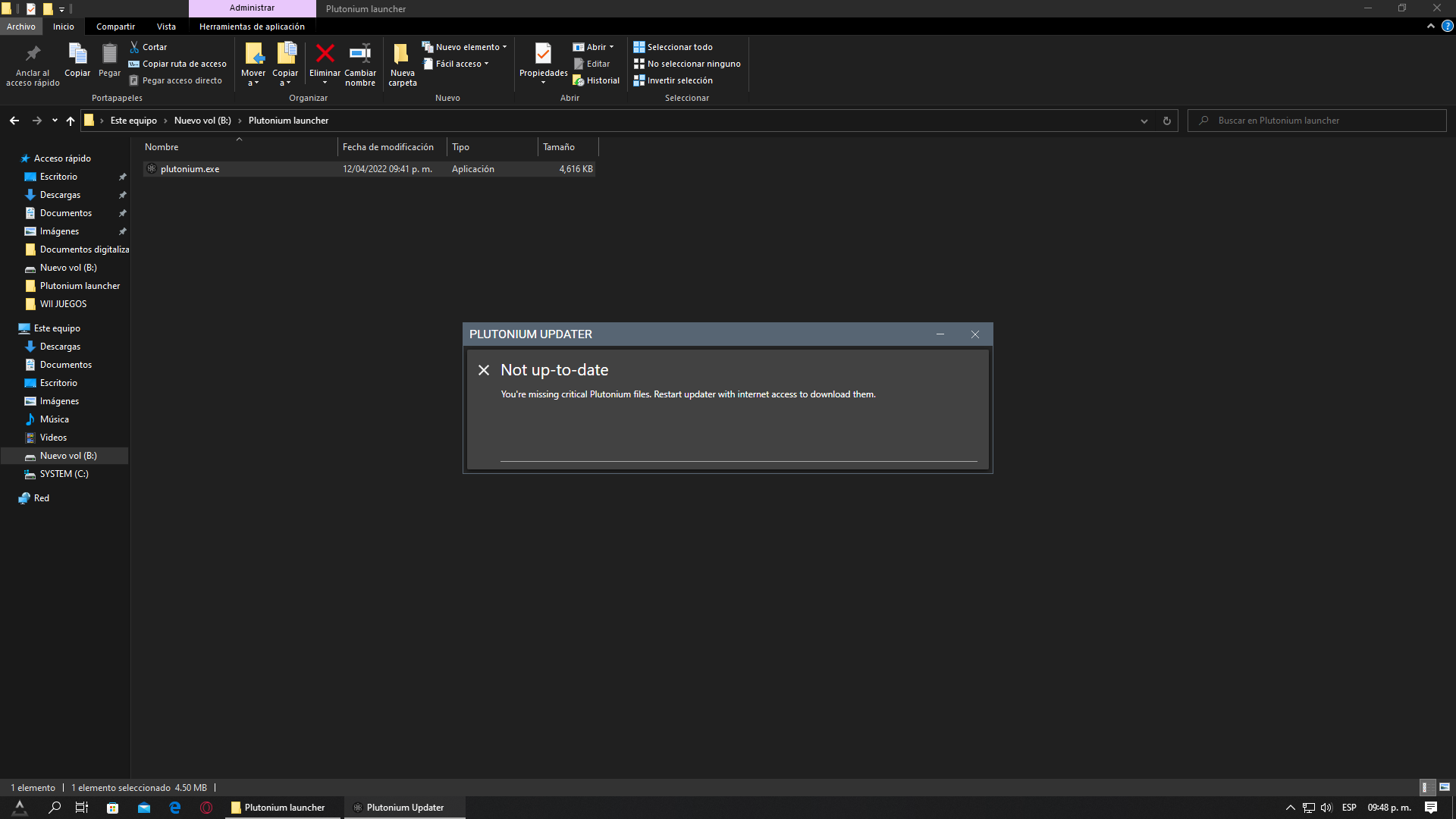
Task: Open Descargas under Acceso rápido
Action: [60, 195]
